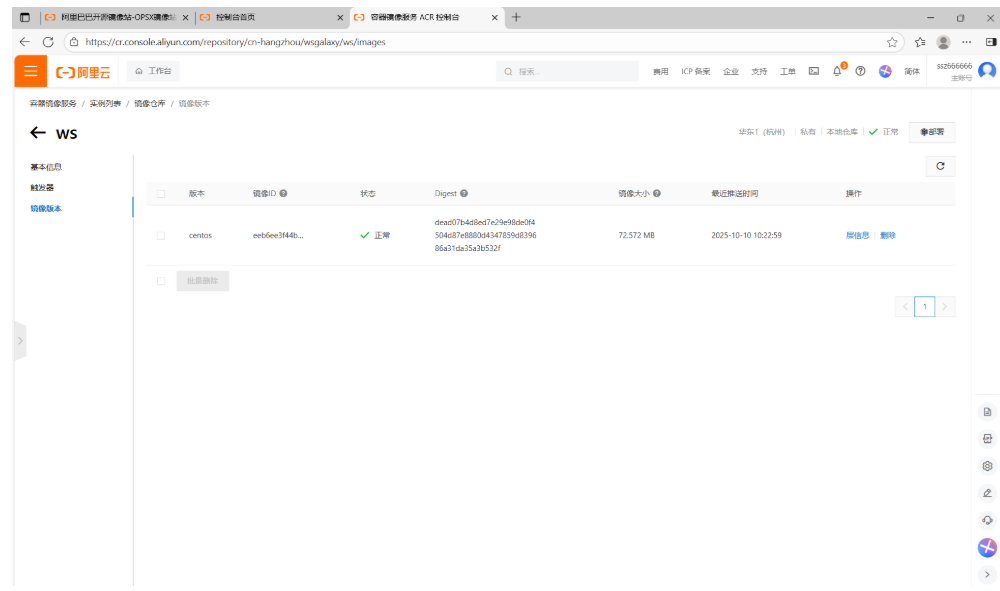The image size is (1000, 591).
Task: Select the centos row checkbox
Action: (x=161, y=235)
